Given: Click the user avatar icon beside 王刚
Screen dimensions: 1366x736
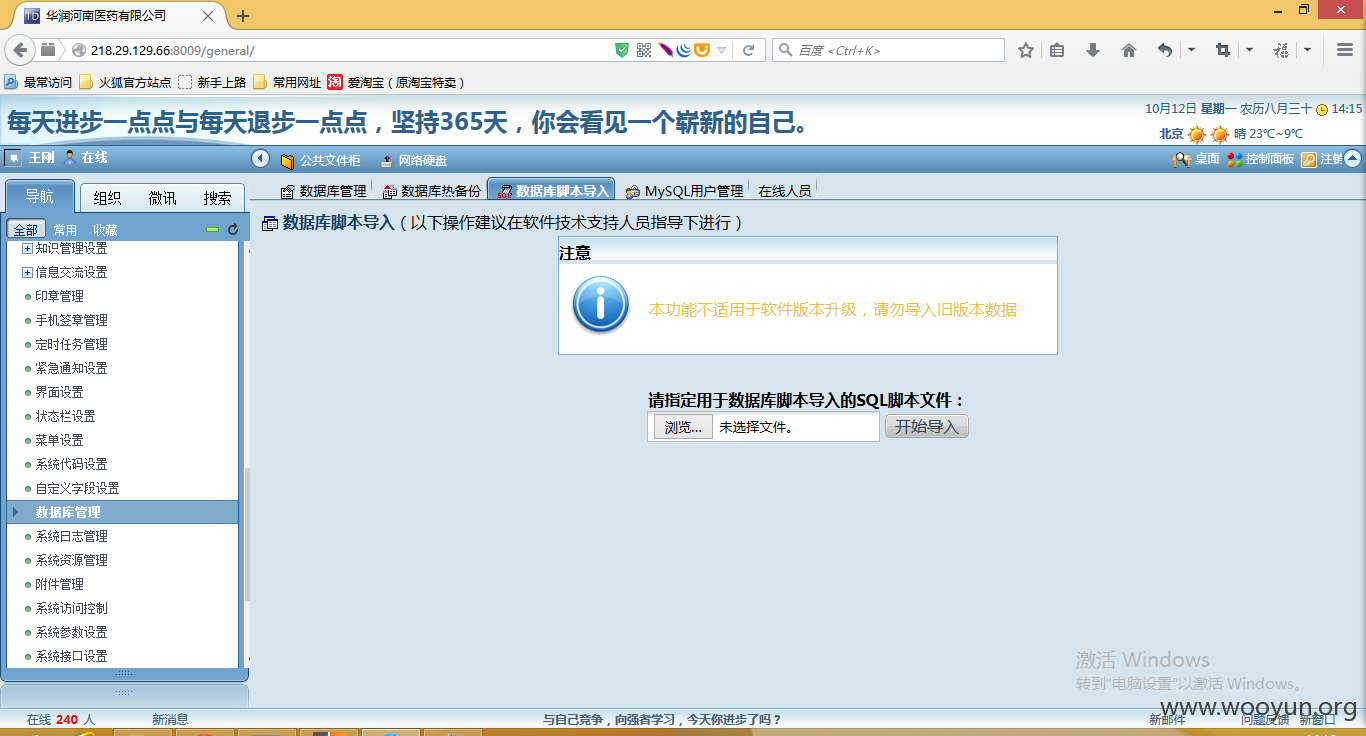Looking at the screenshot, I should click(x=13, y=157).
